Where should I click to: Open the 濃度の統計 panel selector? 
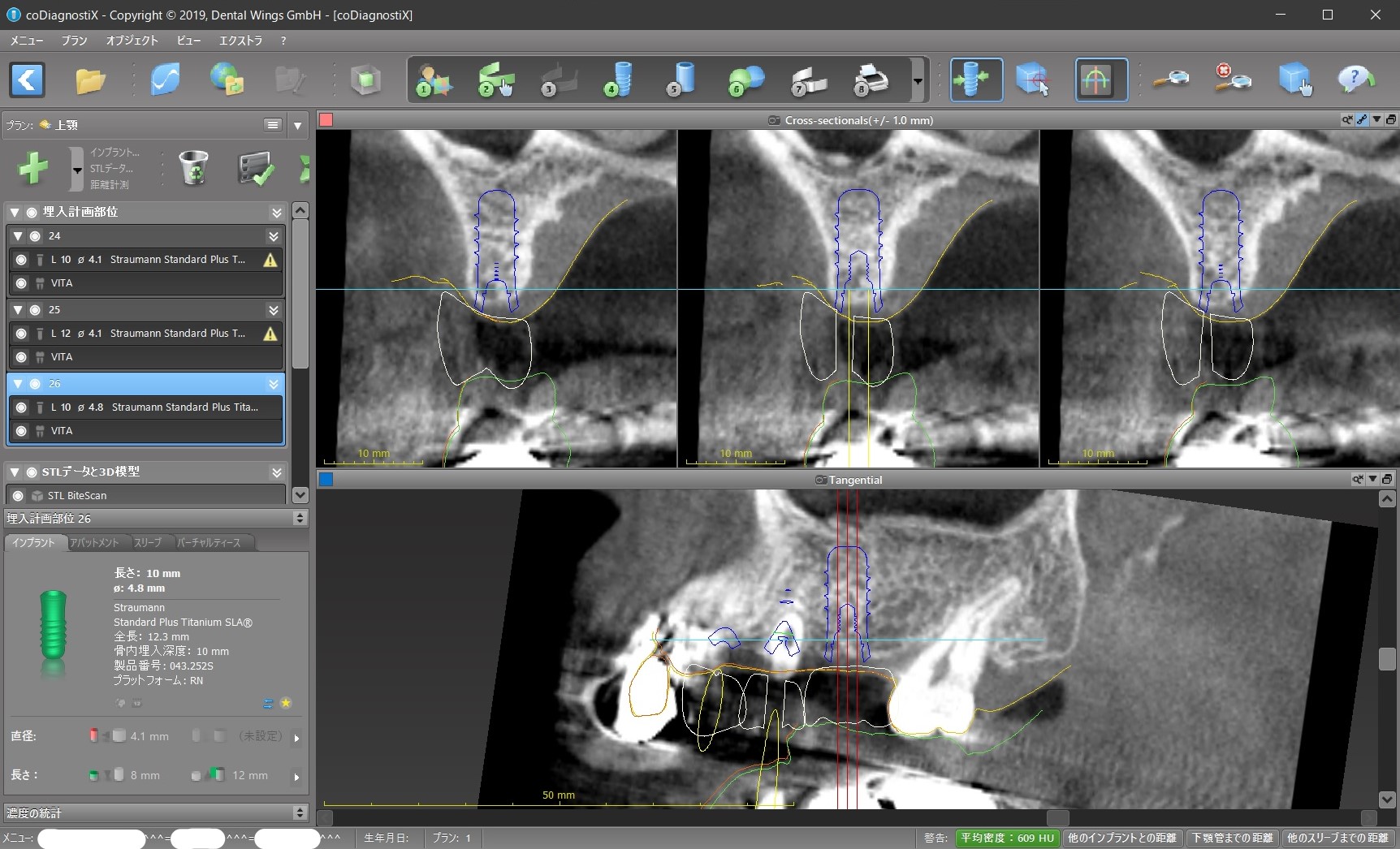[300, 812]
